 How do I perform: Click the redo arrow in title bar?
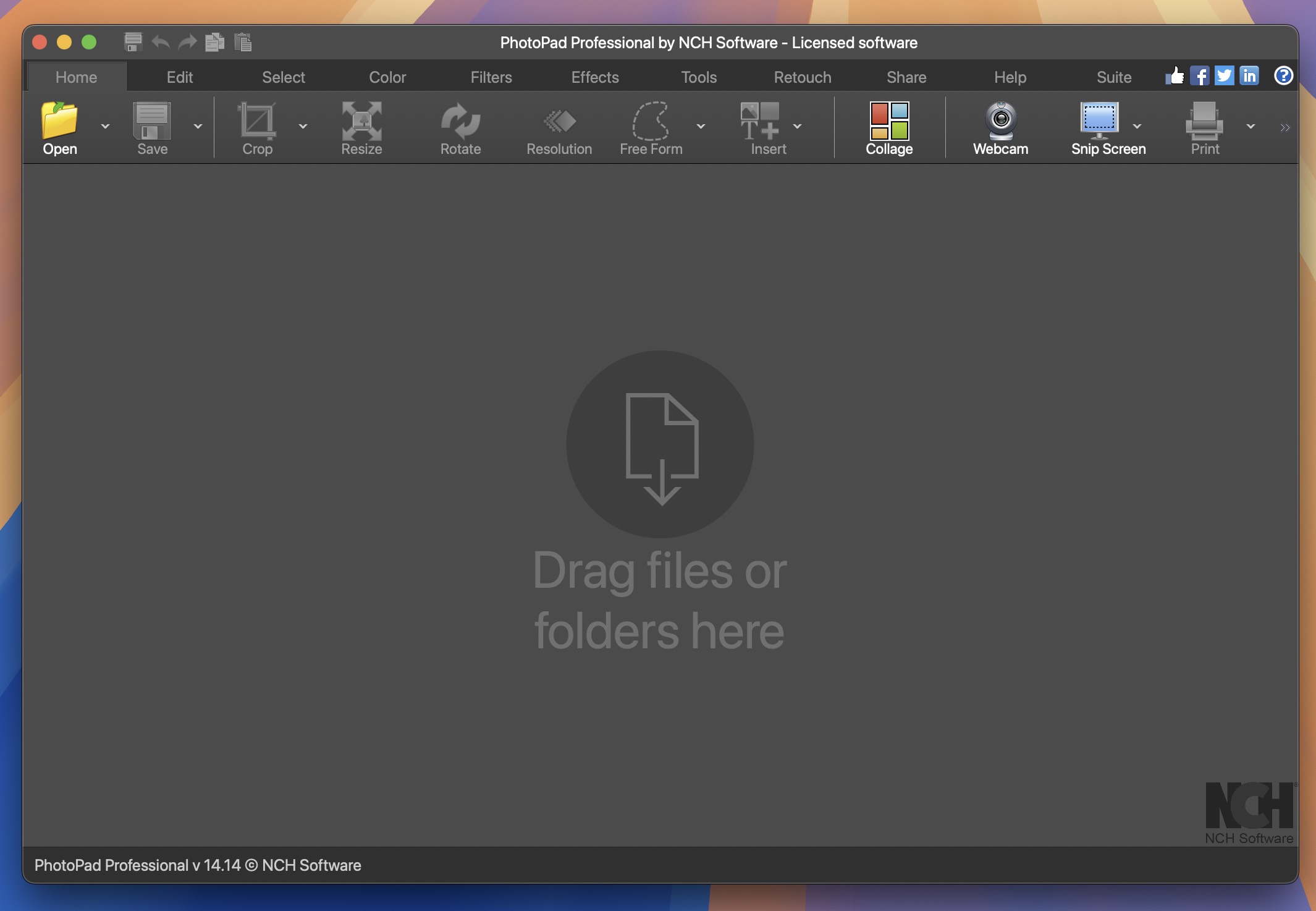[x=187, y=42]
